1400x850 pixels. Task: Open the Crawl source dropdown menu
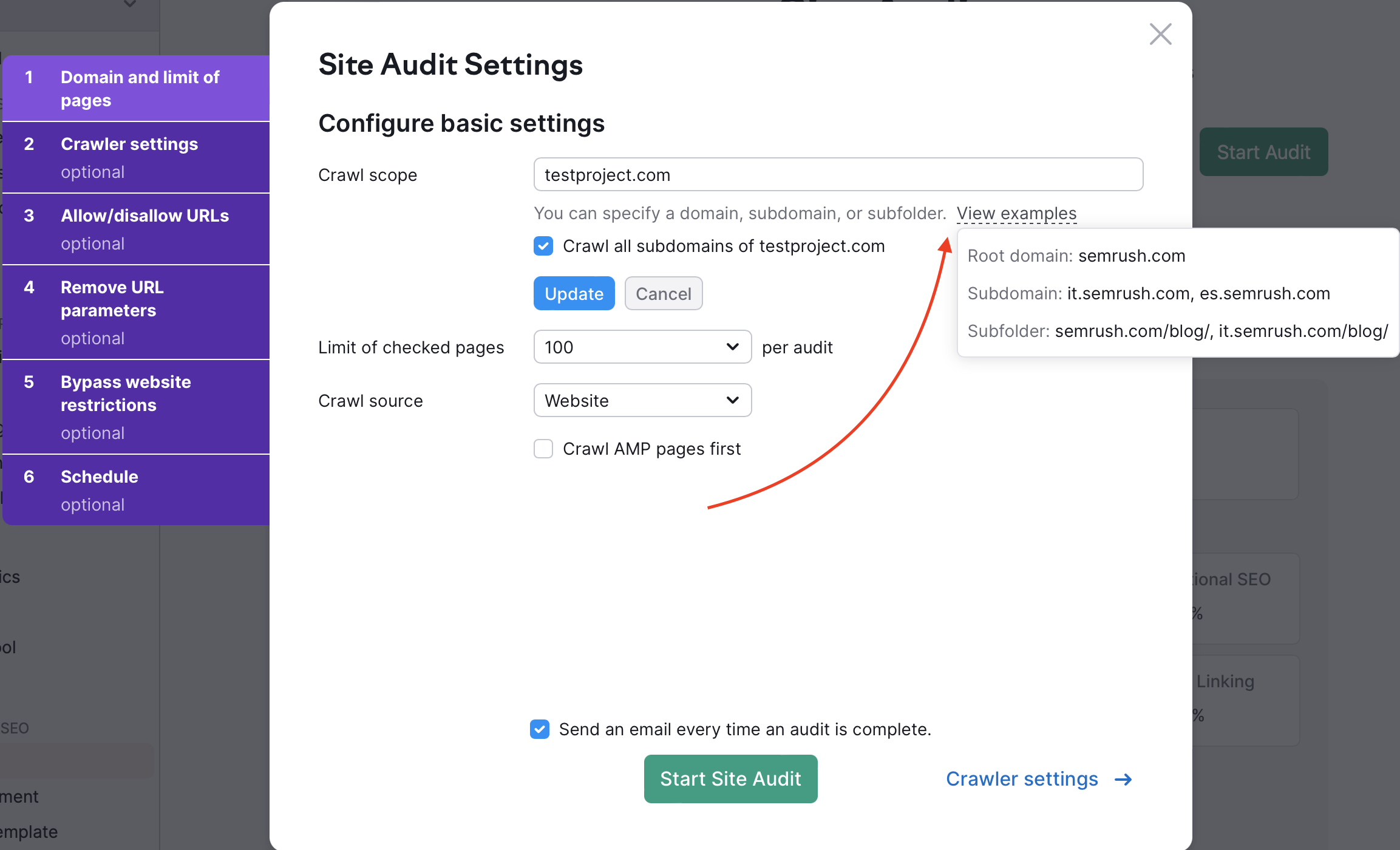click(642, 400)
